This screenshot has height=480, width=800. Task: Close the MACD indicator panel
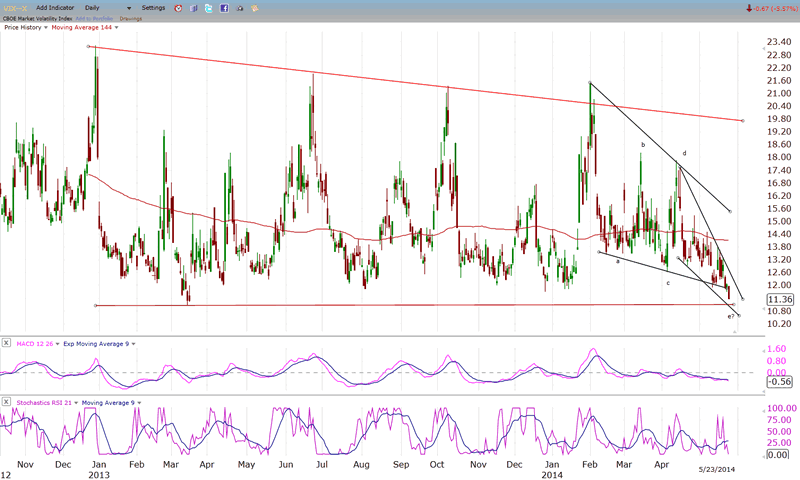pos(7,343)
